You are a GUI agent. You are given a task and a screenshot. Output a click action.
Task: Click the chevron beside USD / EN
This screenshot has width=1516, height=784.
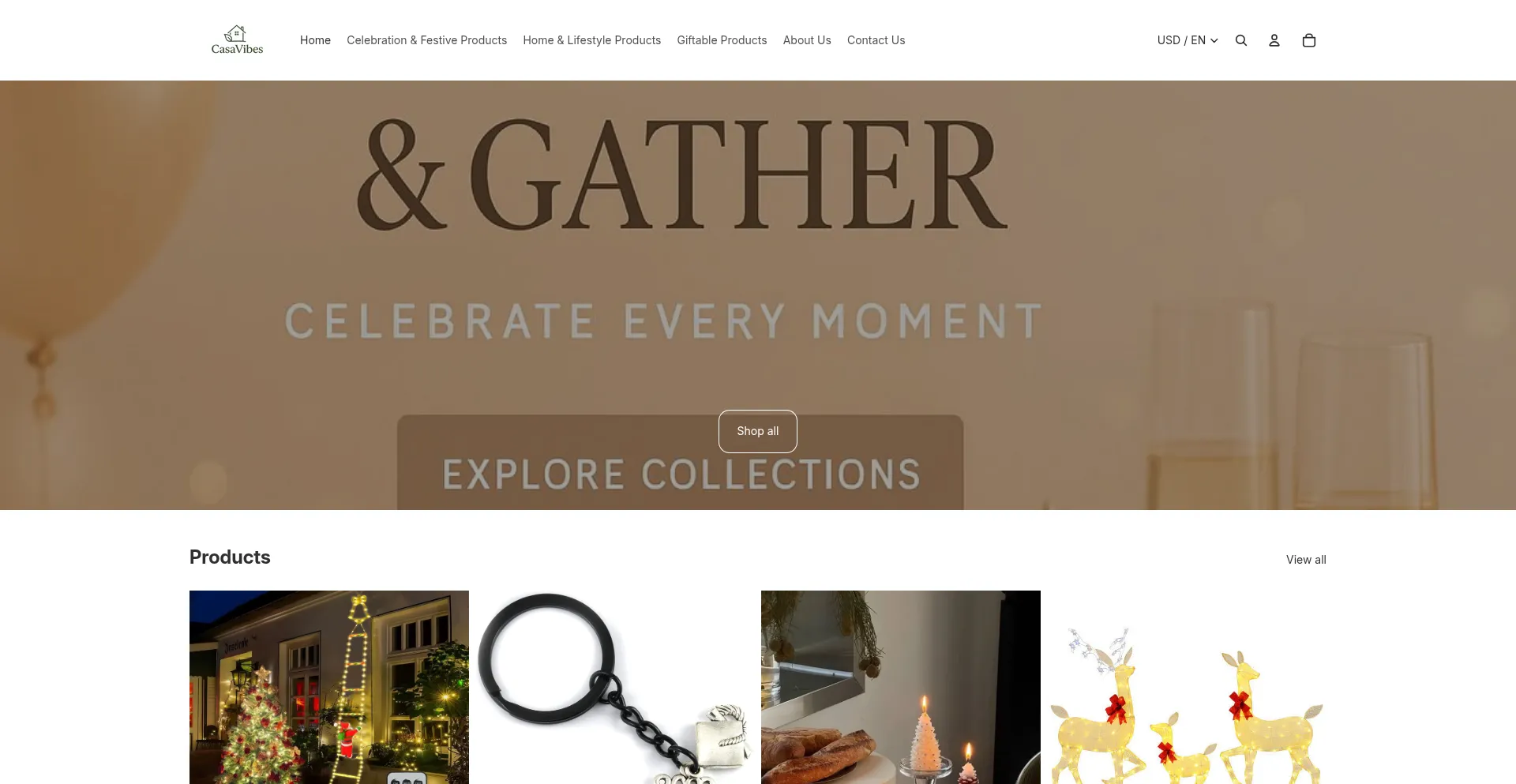pyautogui.click(x=1214, y=41)
